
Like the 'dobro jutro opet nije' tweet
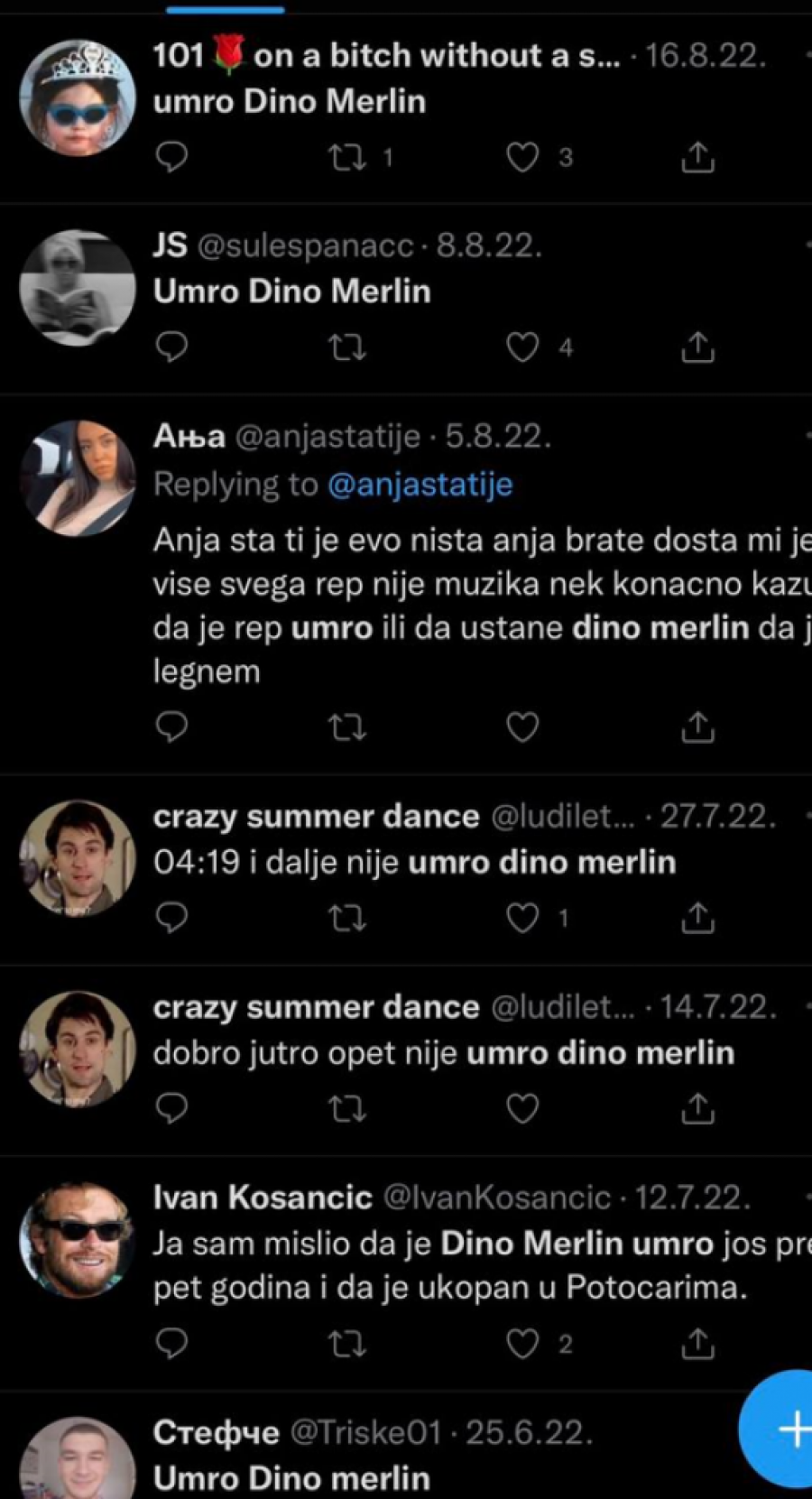point(522,1108)
